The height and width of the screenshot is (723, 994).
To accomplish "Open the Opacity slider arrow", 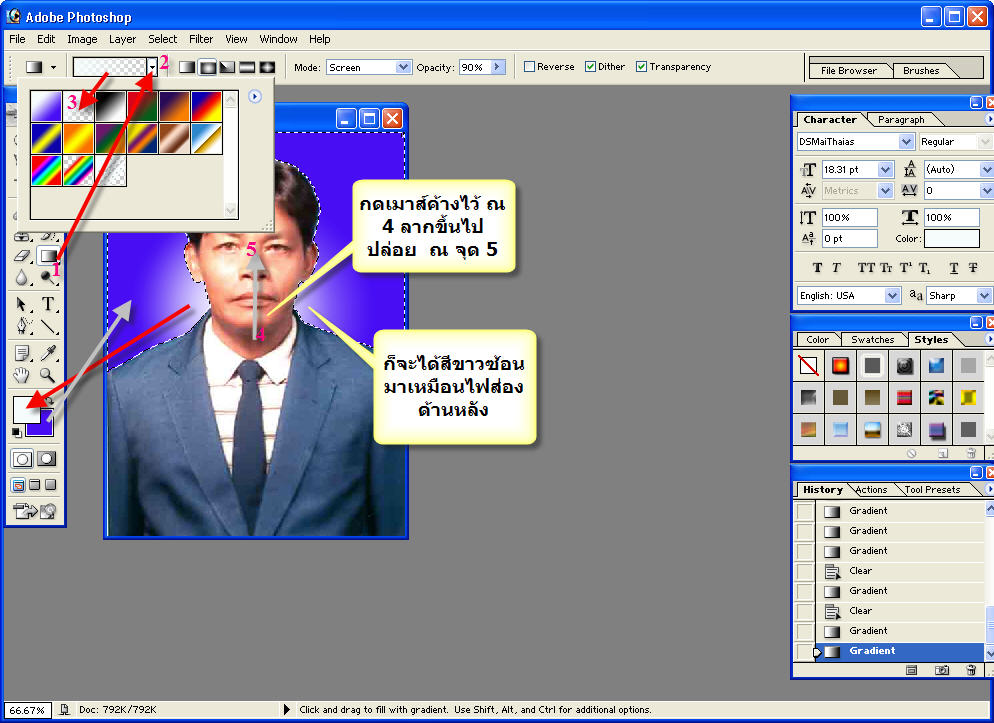I will 498,67.
